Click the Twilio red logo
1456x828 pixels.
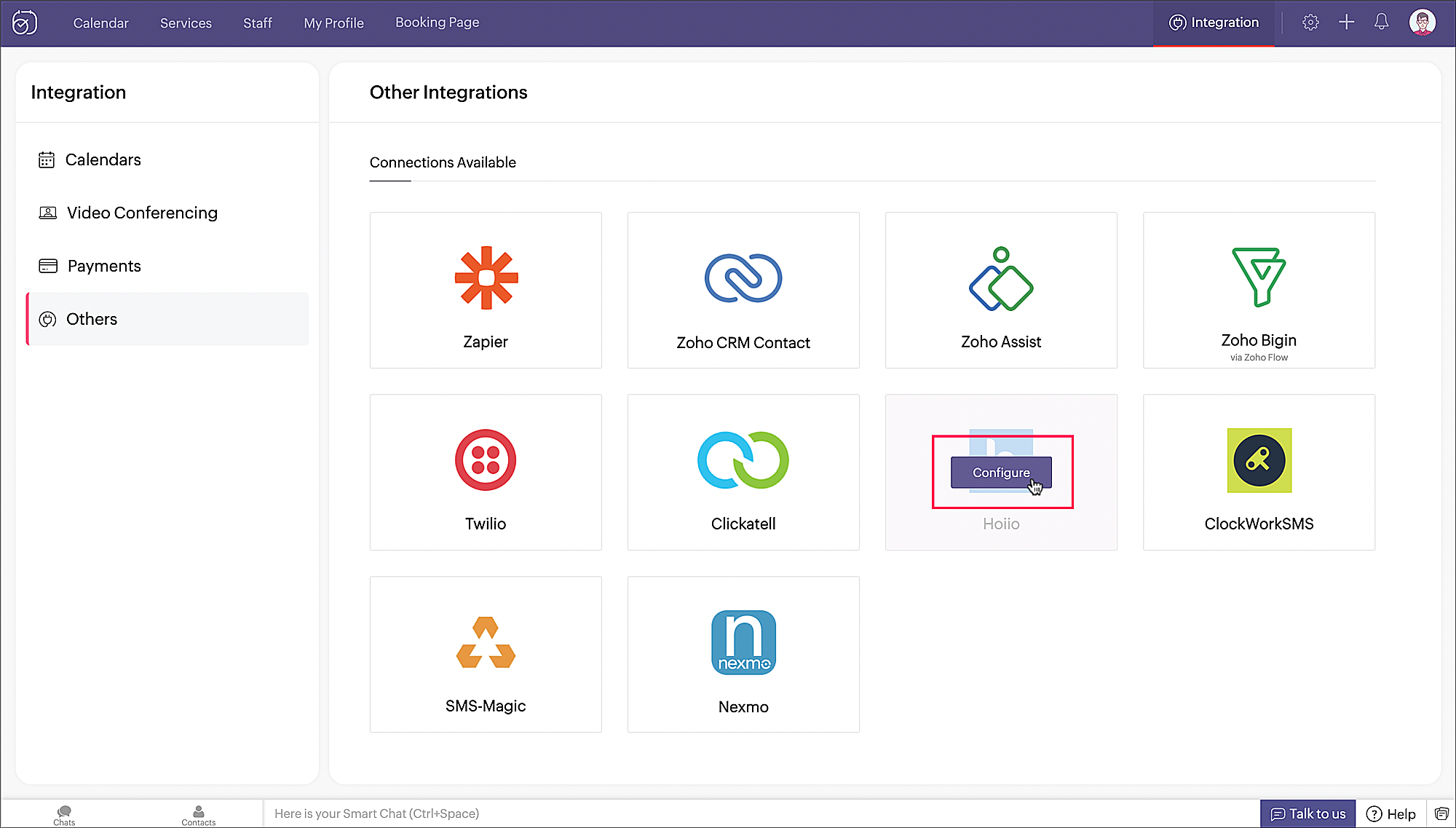(x=486, y=460)
